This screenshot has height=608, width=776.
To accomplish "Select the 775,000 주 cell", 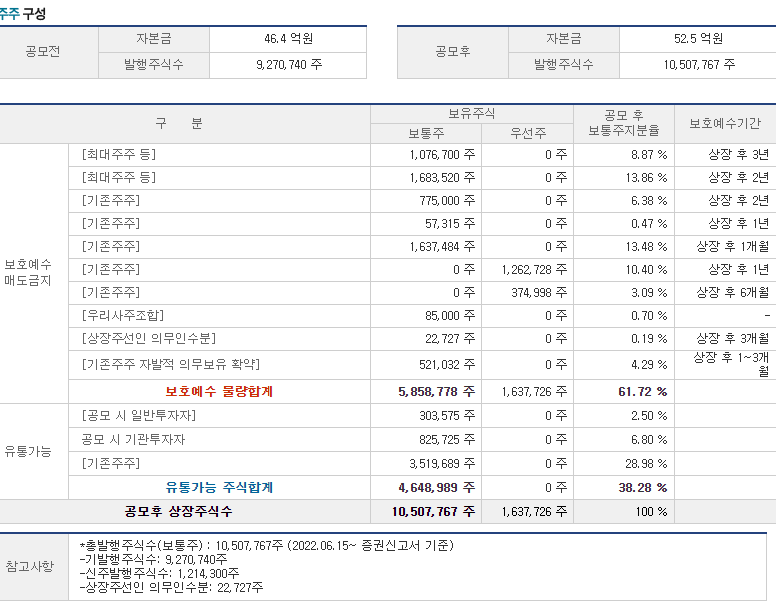I will [426, 200].
